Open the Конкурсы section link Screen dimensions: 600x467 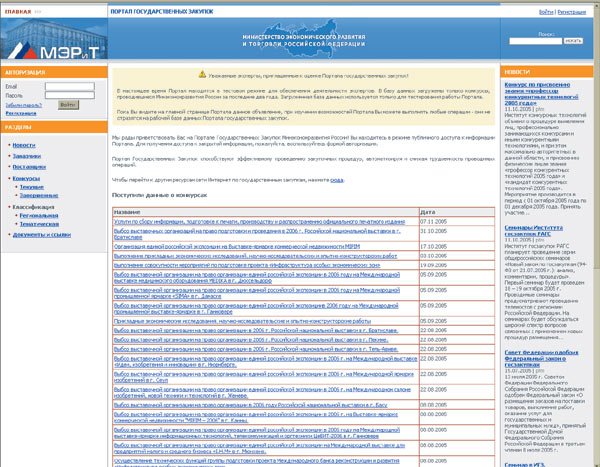click(26, 178)
